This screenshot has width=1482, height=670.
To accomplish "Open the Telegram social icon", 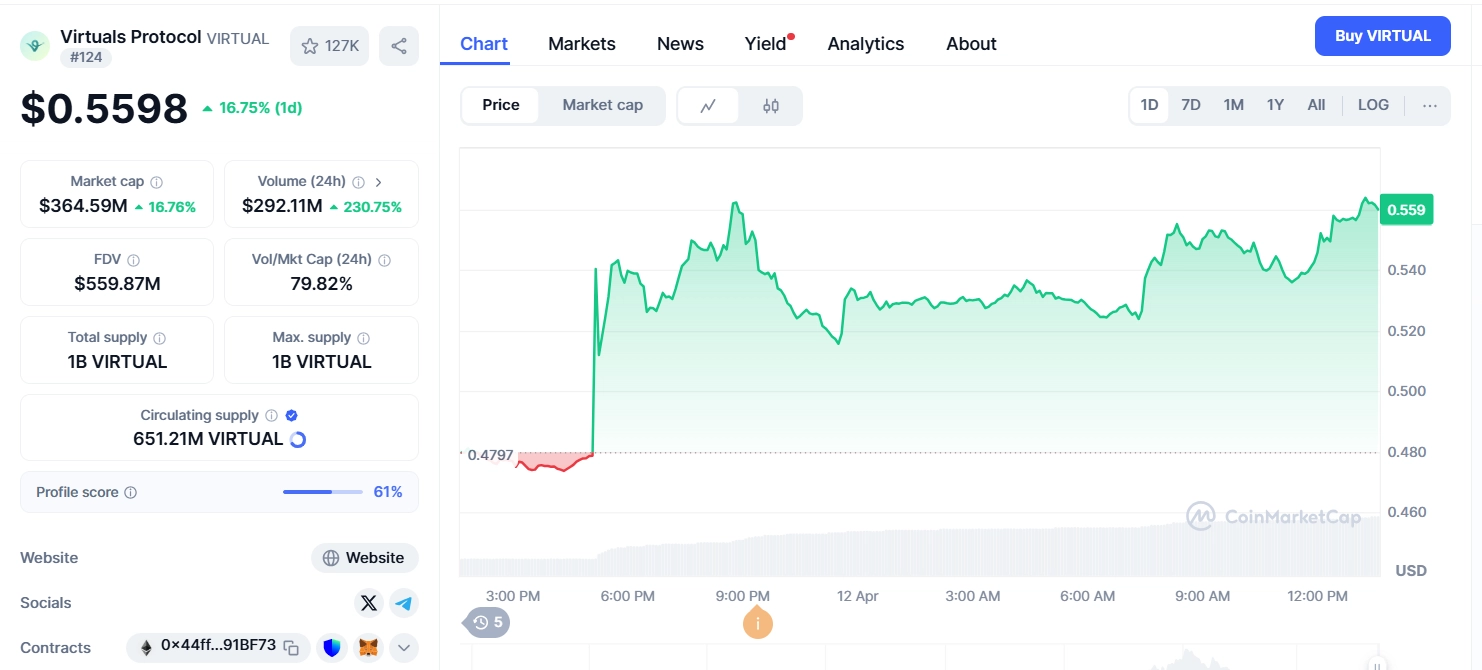I will (x=404, y=603).
